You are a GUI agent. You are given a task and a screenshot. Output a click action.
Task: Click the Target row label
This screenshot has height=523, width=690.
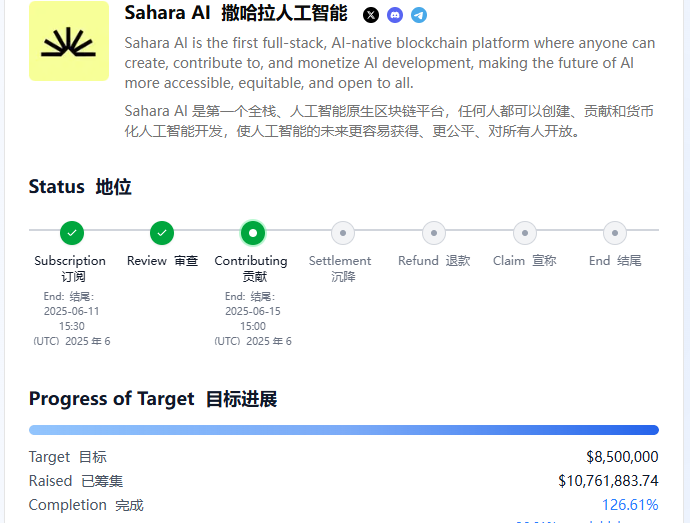pos(68,457)
